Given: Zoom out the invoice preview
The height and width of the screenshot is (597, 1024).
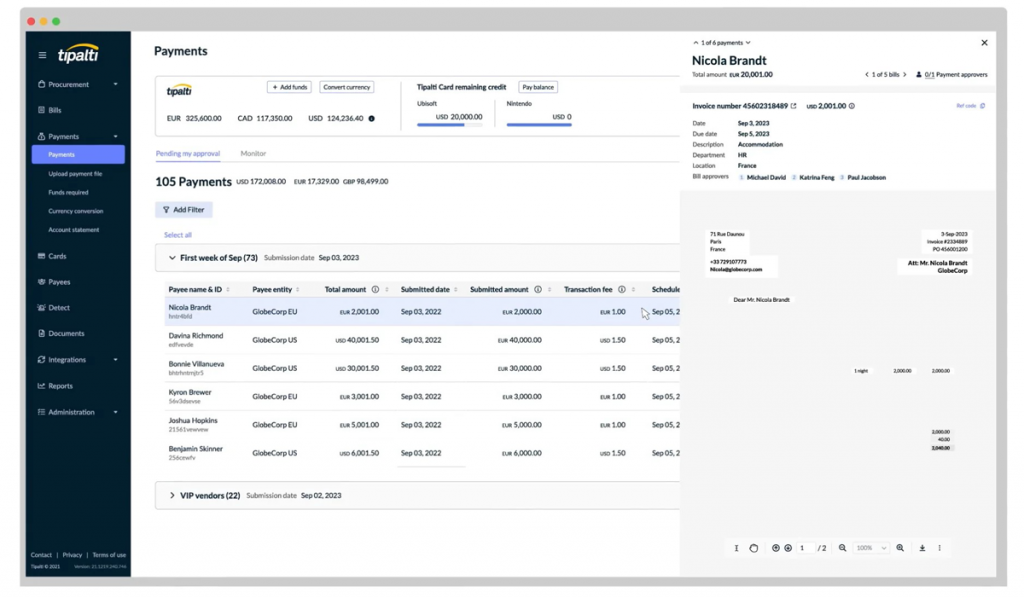Looking at the screenshot, I should (x=842, y=548).
